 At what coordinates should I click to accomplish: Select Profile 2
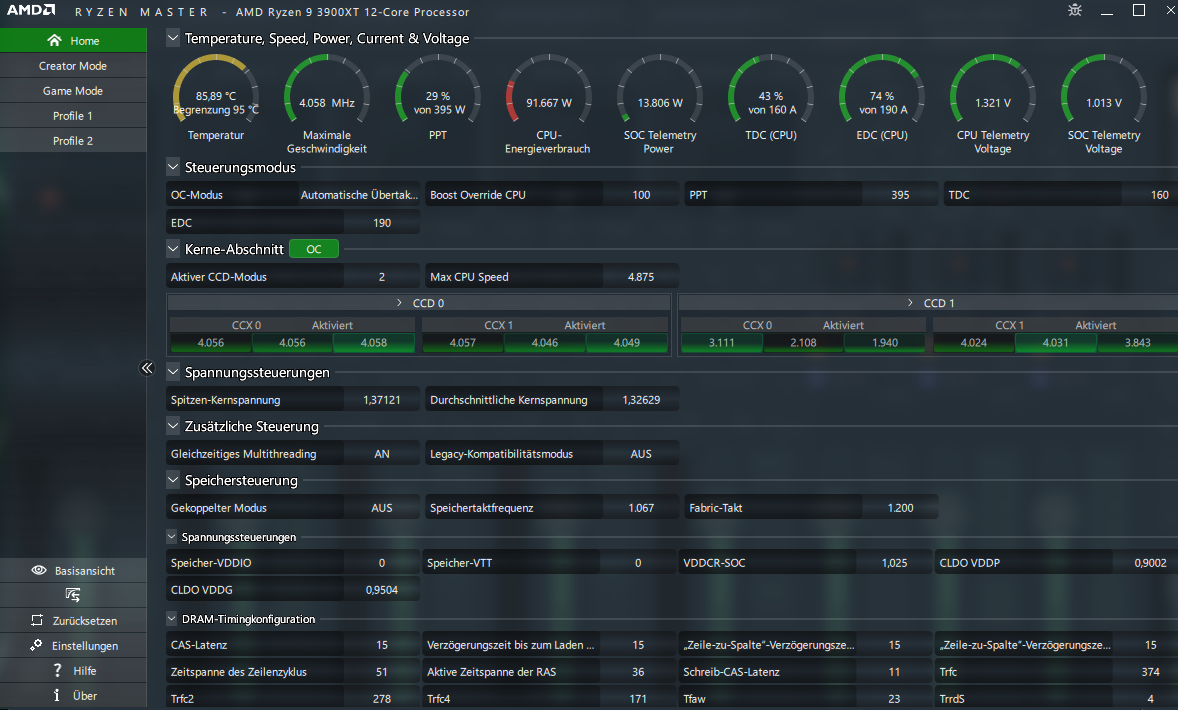point(73,140)
